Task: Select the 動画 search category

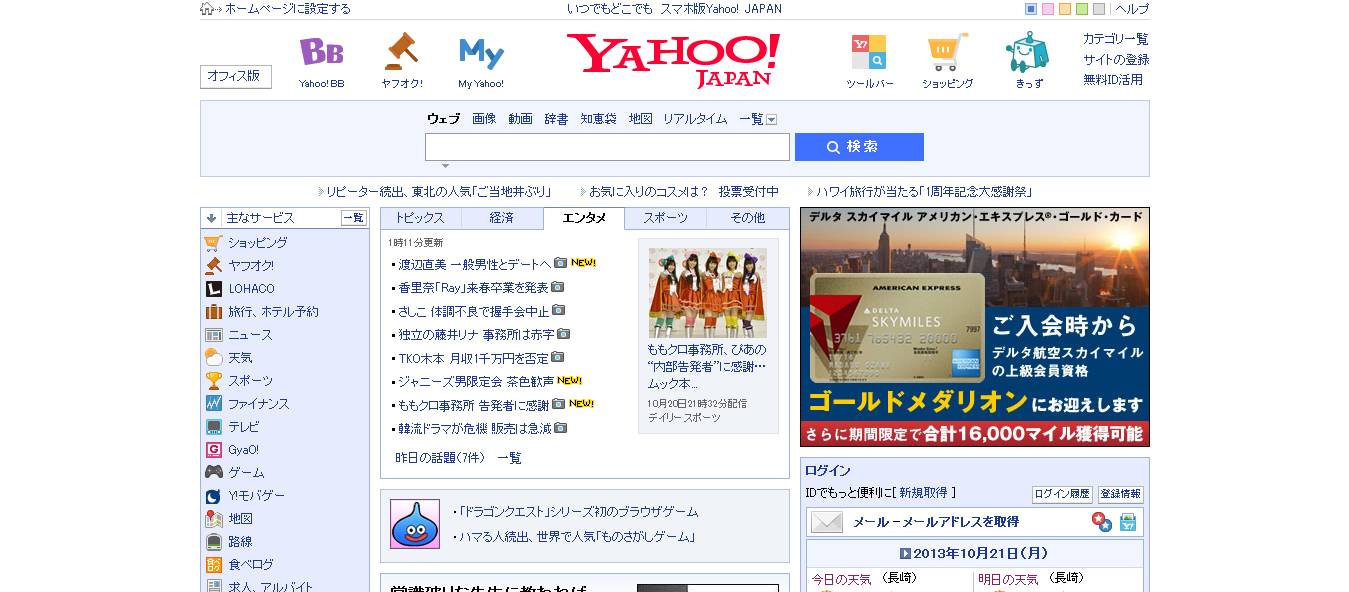Action: tap(520, 119)
